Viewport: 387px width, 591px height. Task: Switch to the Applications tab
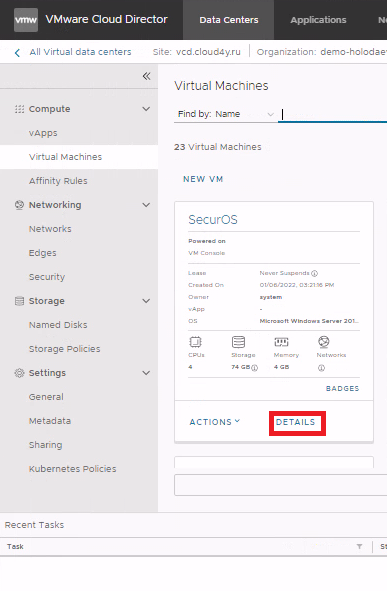(x=318, y=20)
